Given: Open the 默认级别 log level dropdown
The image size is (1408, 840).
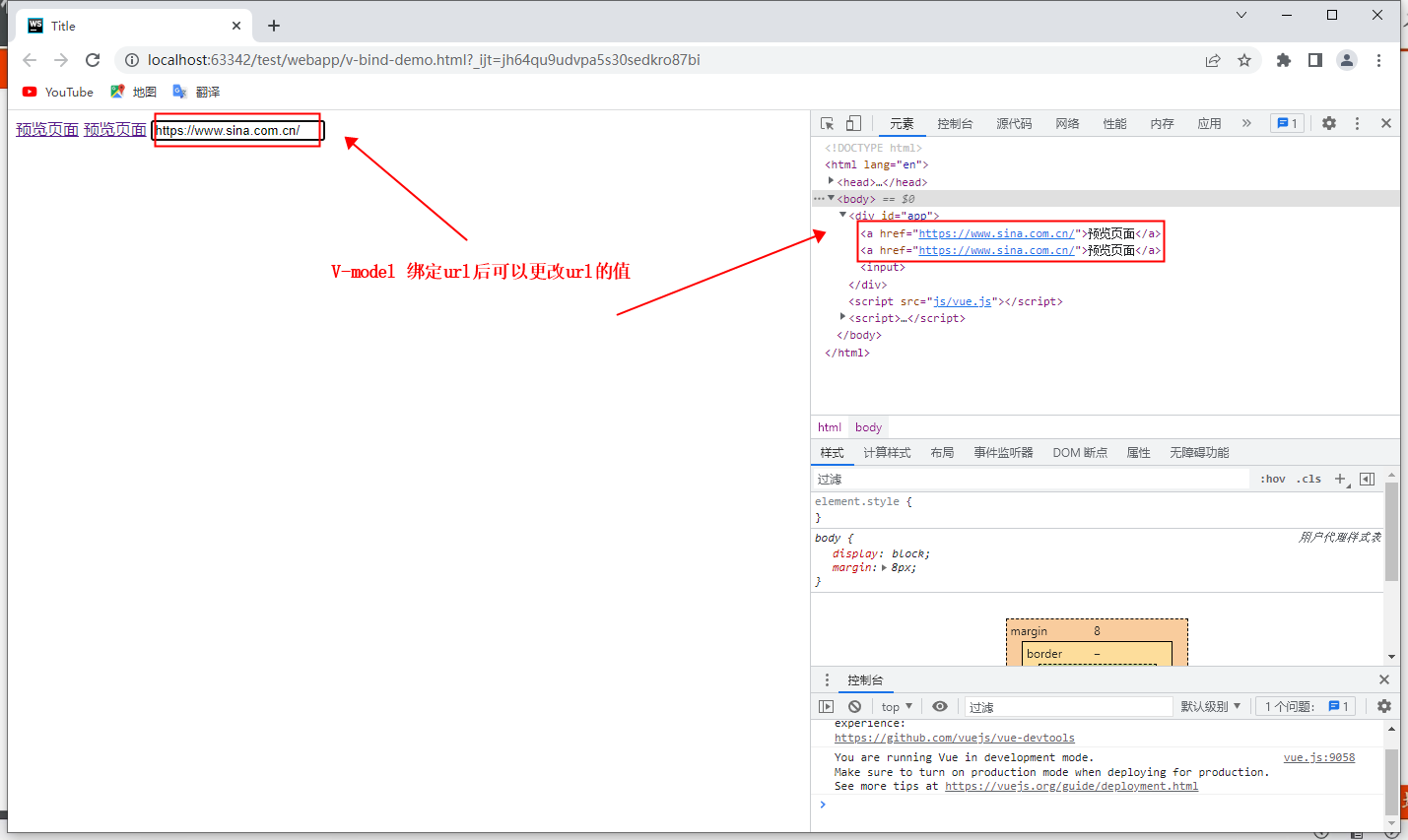Looking at the screenshot, I should click(x=1211, y=706).
